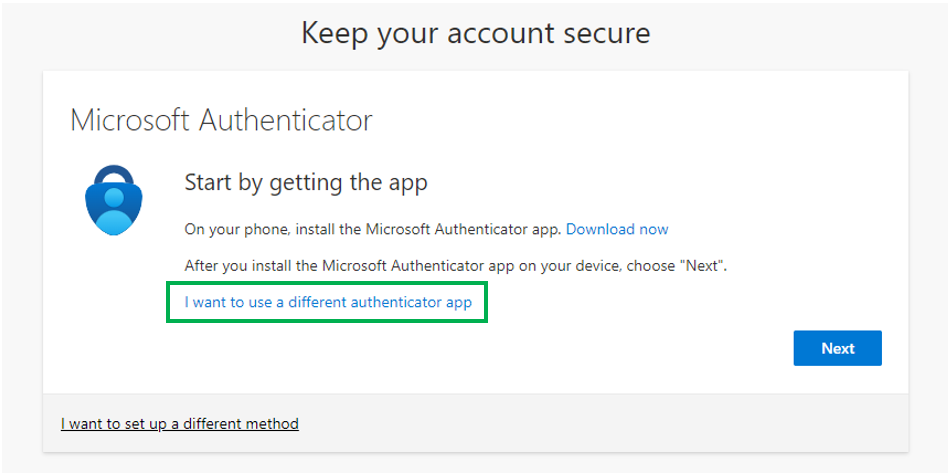This screenshot has width=948, height=475.
Task: Open the Download now link
Action: point(617,229)
